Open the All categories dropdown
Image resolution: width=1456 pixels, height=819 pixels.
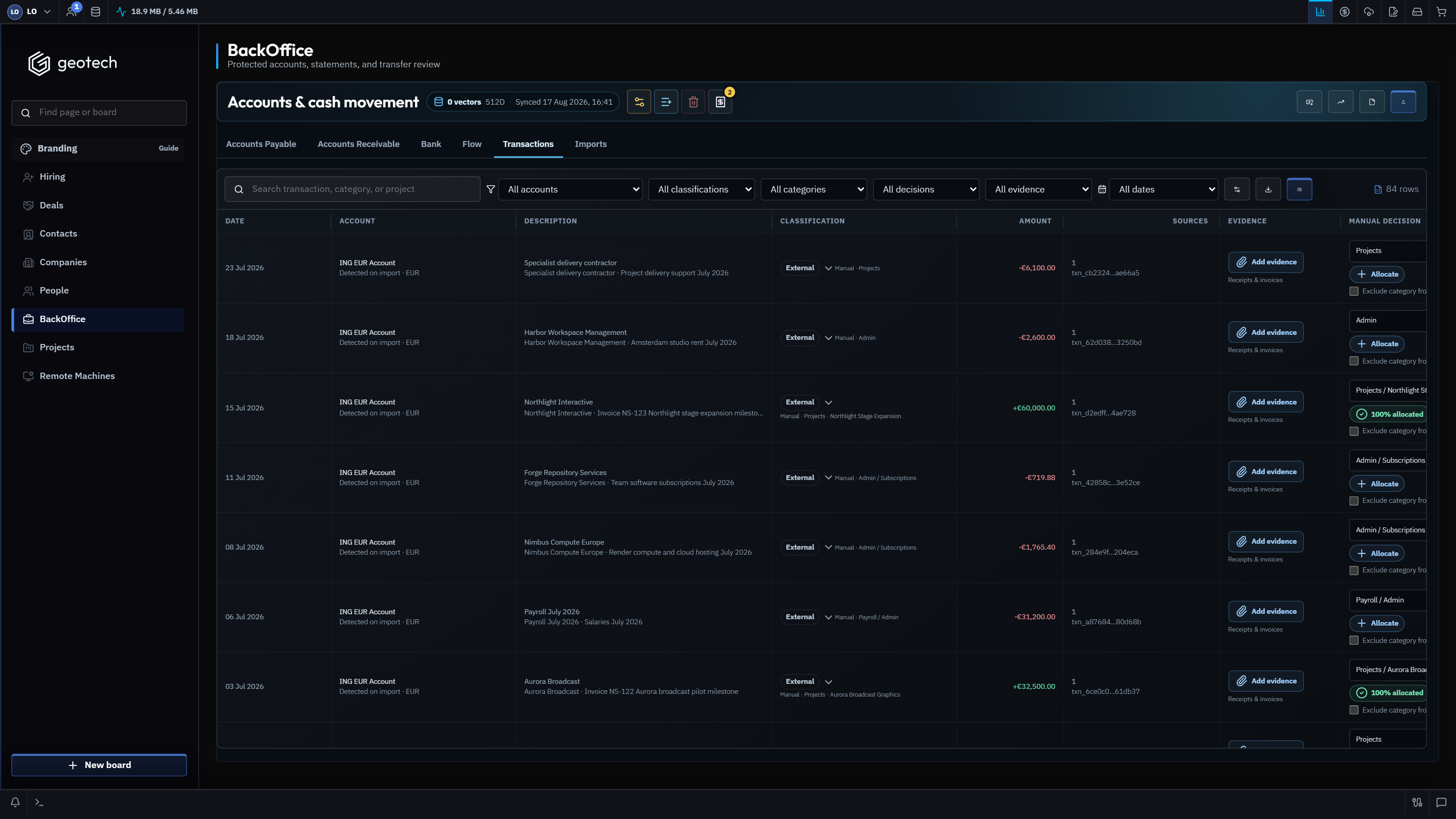click(x=814, y=189)
